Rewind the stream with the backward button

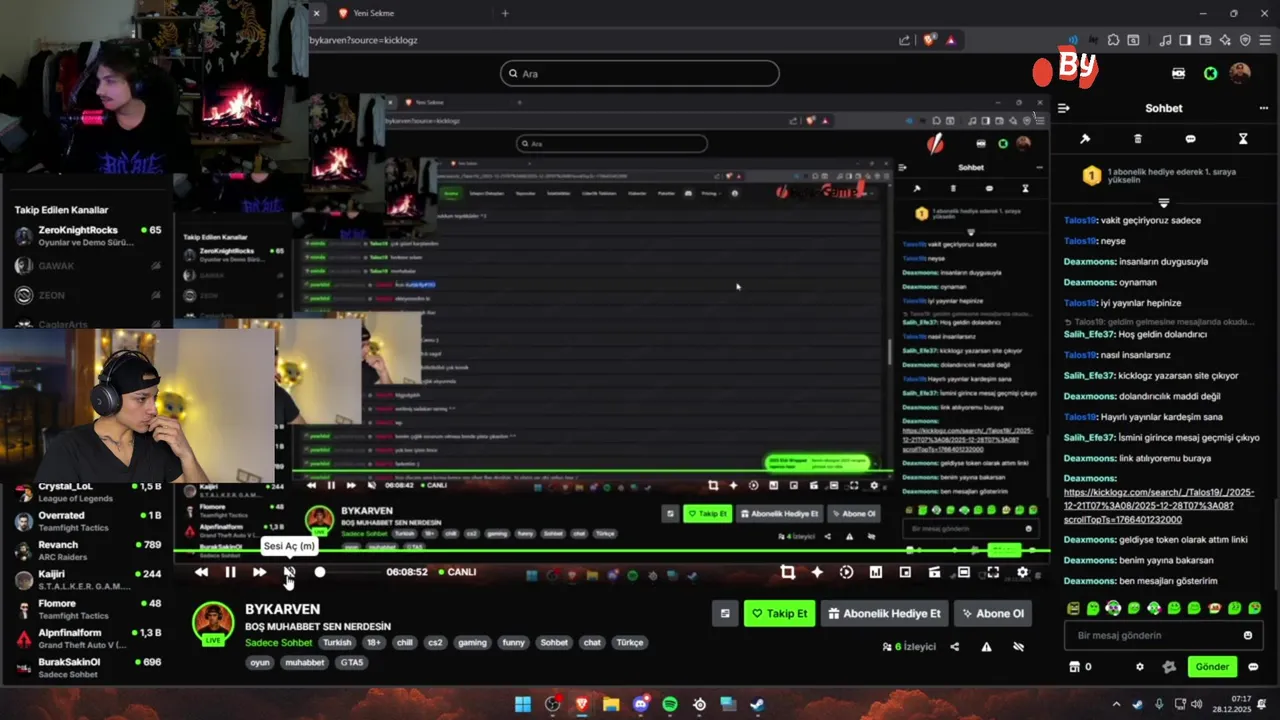pyautogui.click(x=201, y=572)
